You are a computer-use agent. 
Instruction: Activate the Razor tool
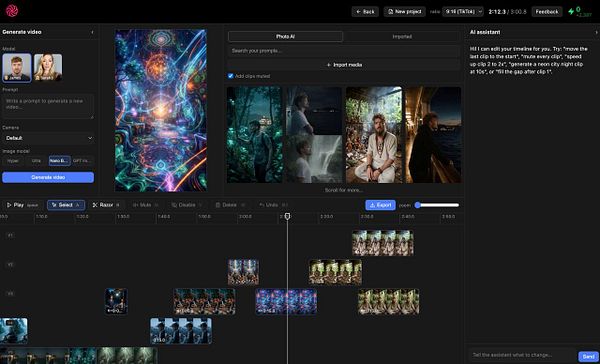106,205
